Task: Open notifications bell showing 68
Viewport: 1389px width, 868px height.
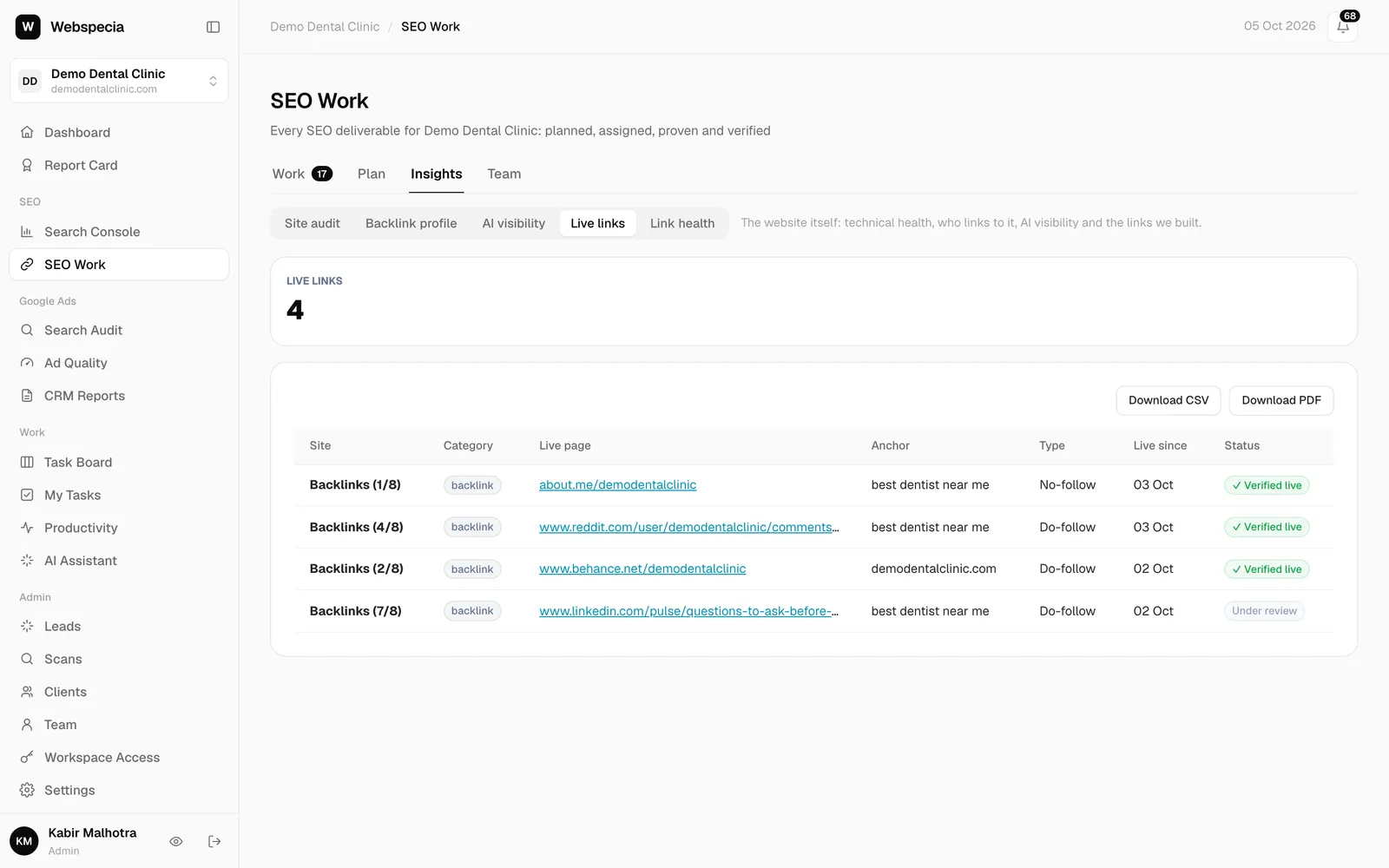Action: click(1342, 26)
